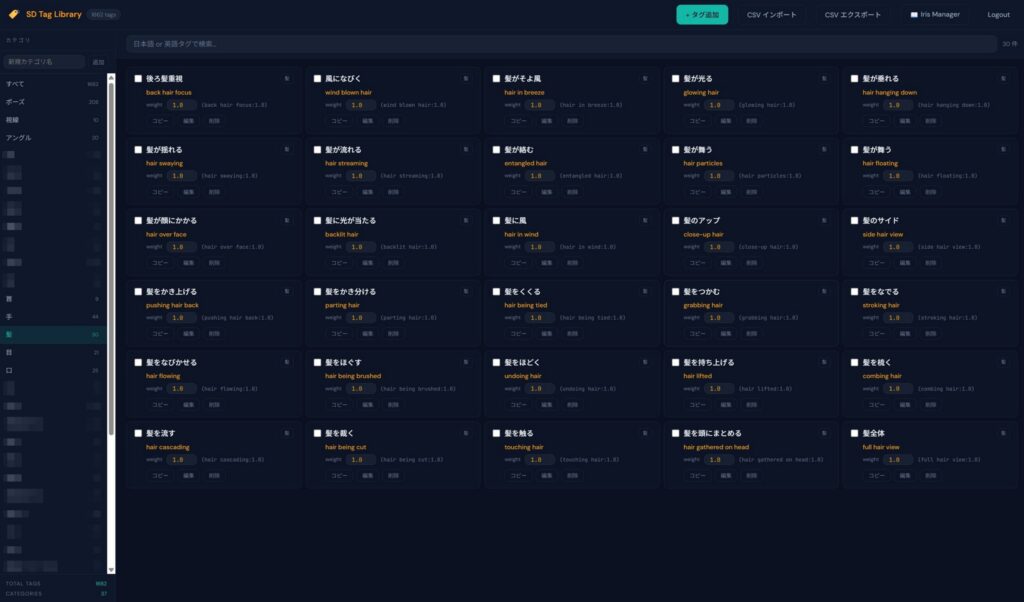Check the 髪全体 full hair view tag
Screen dimensions: 1024x602
854,433
